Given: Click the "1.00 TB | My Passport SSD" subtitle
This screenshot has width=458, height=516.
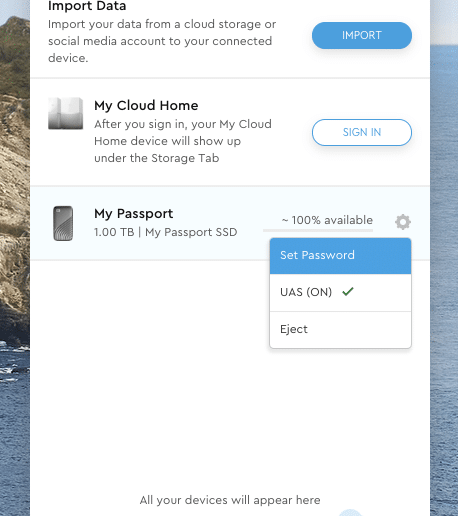Looking at the screenshot, I should [x=166, y=232].
